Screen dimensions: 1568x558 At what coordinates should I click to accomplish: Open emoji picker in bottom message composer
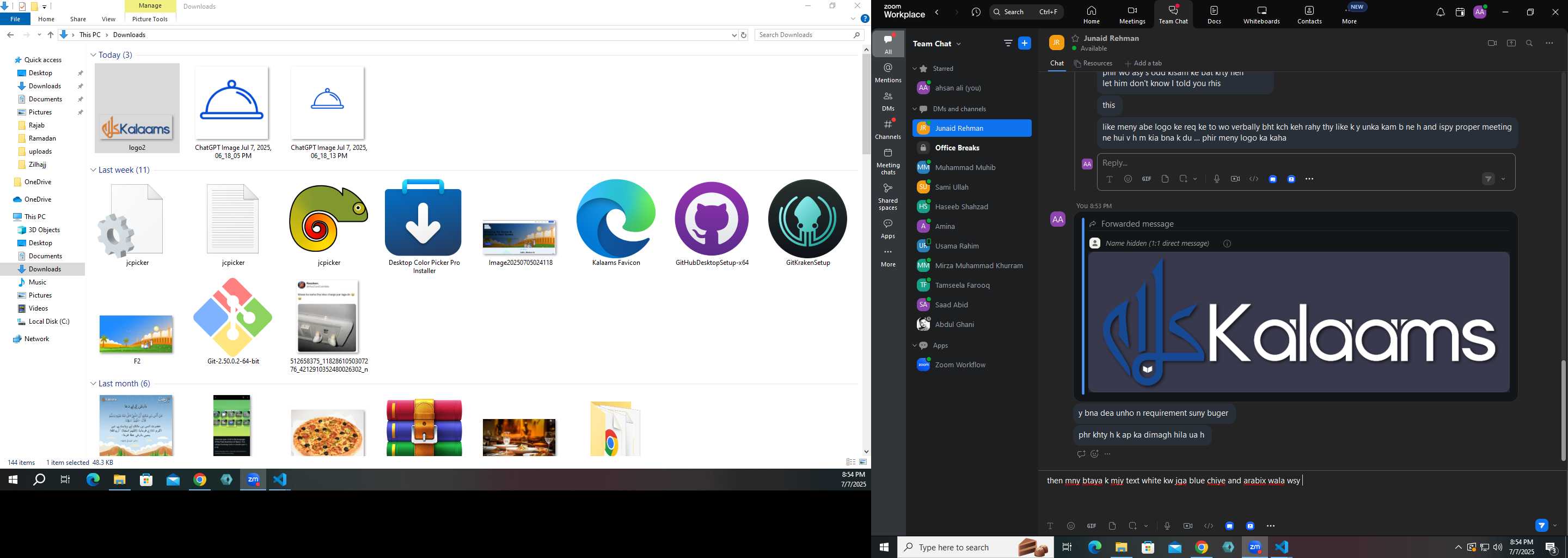(x=1071, y=526)
